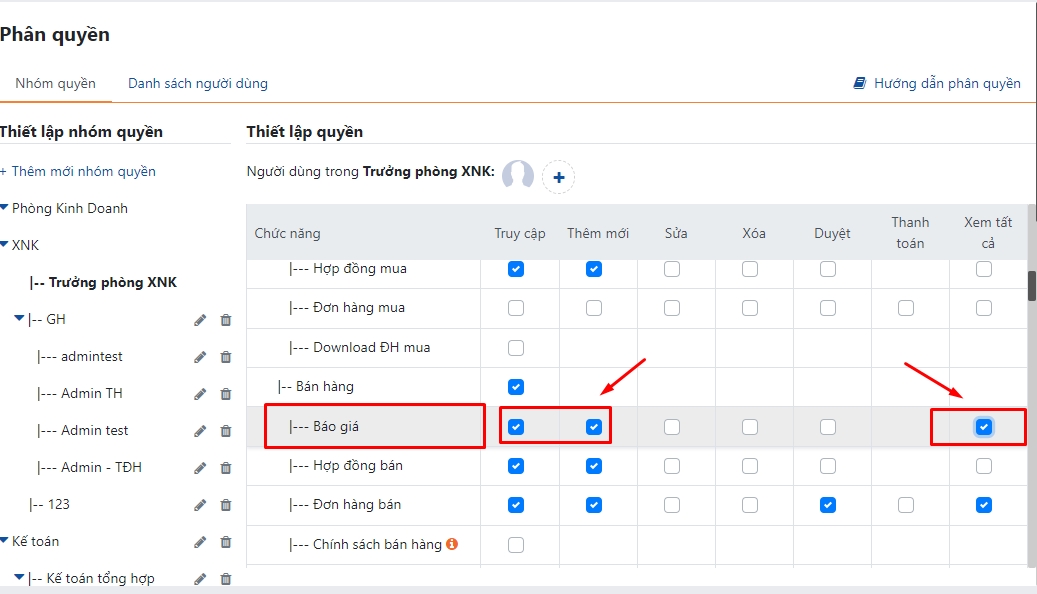This screenshot has height=594, width=1037.
Task: Click the pencil icon next to Kế toán
Action: [x=200, y=542]
